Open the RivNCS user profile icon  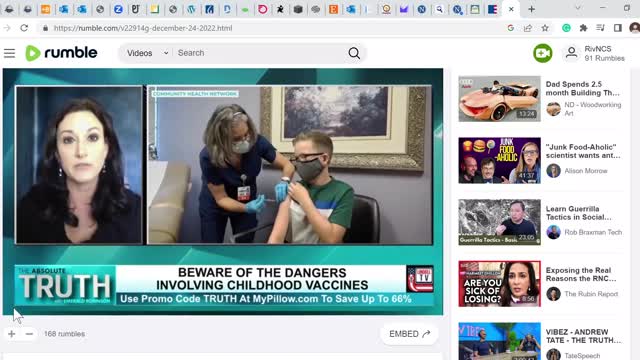pyautogui.click(x=571, y=53)
